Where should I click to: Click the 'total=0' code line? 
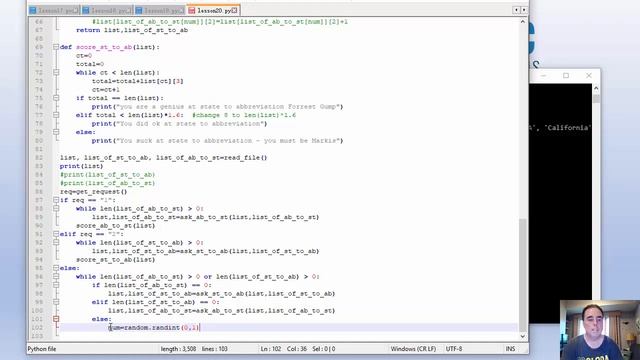coord(90,64)
